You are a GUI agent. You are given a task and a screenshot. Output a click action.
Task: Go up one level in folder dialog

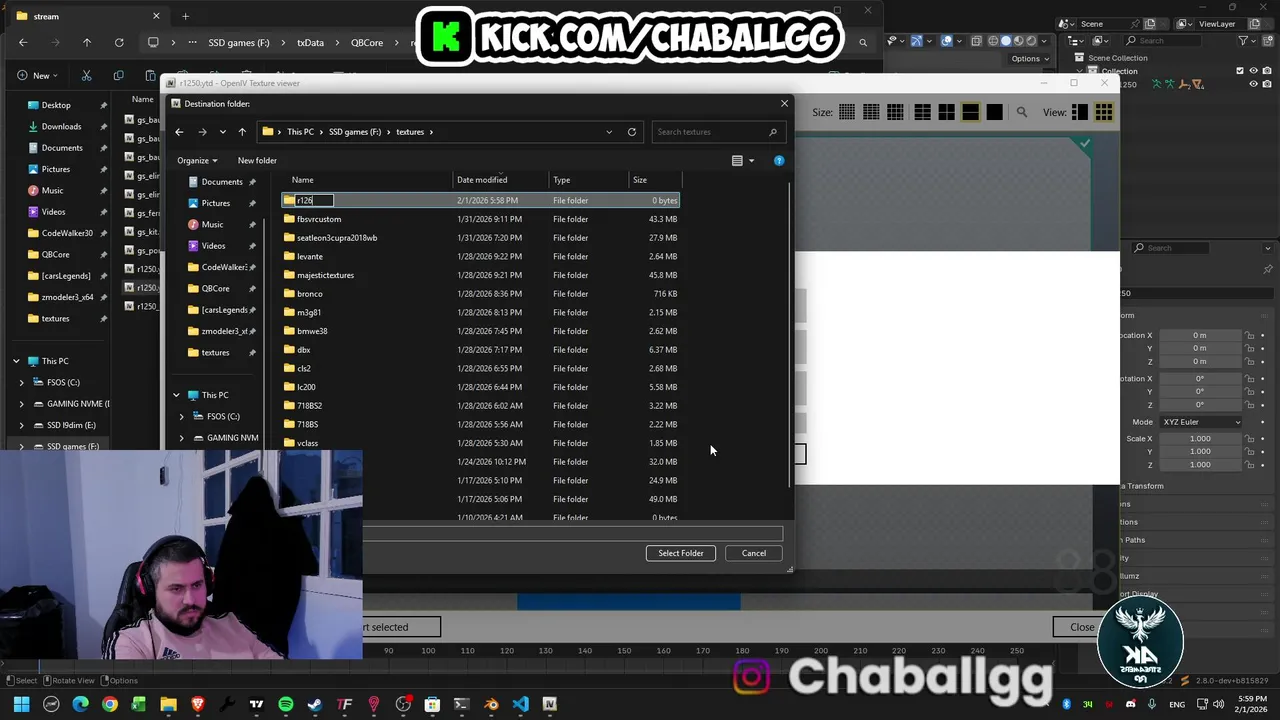(x=242, y=132)
